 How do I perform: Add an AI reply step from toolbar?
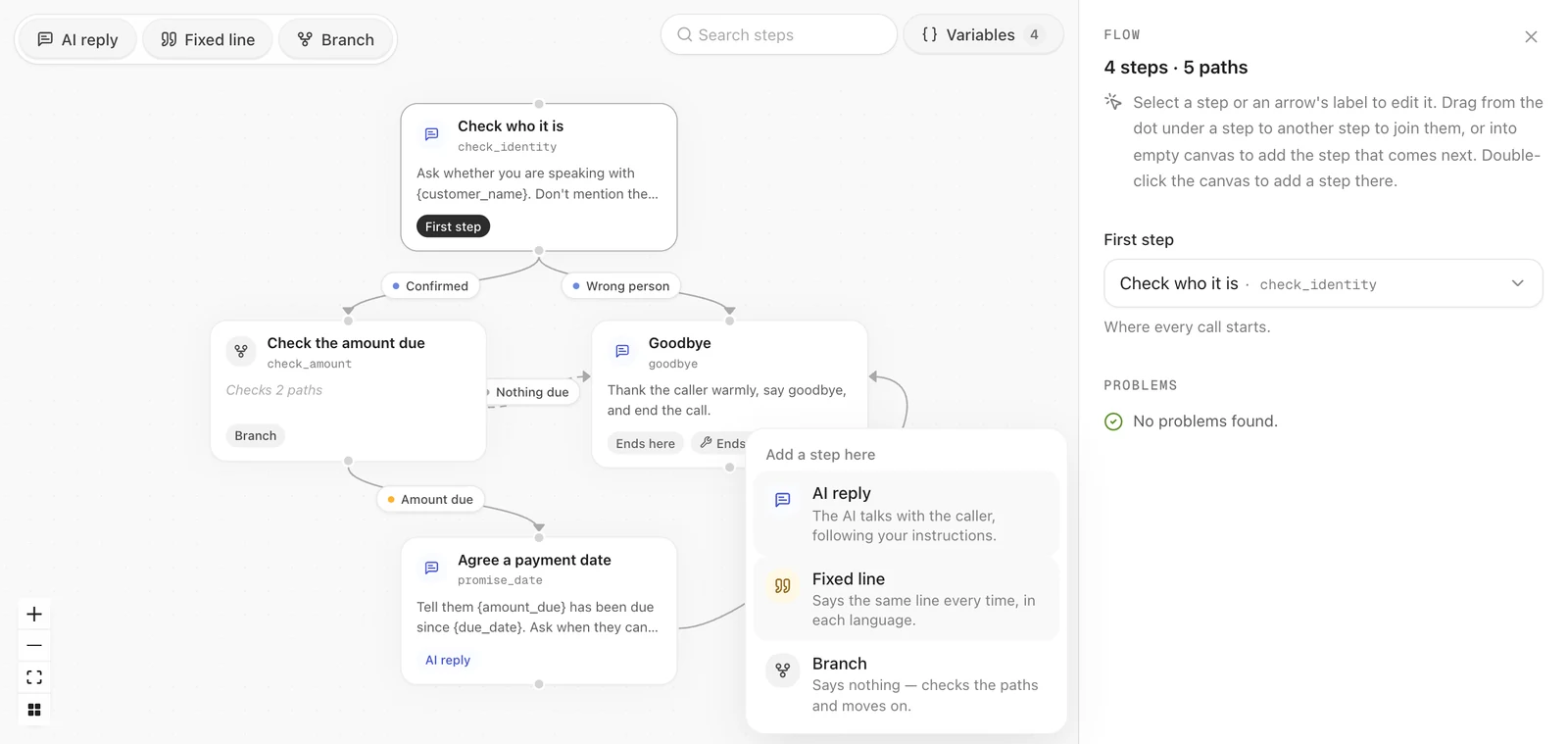pos(77,39)
